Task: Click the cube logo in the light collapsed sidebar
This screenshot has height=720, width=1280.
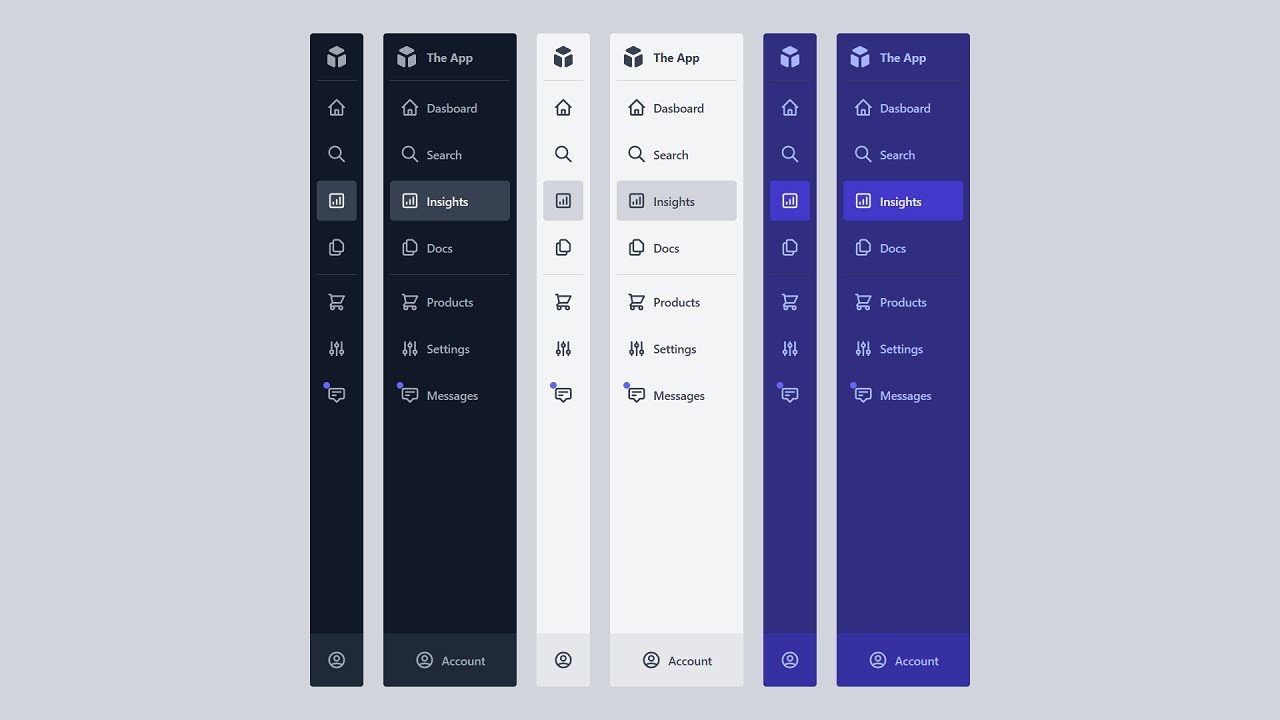Action: point(563,57)
